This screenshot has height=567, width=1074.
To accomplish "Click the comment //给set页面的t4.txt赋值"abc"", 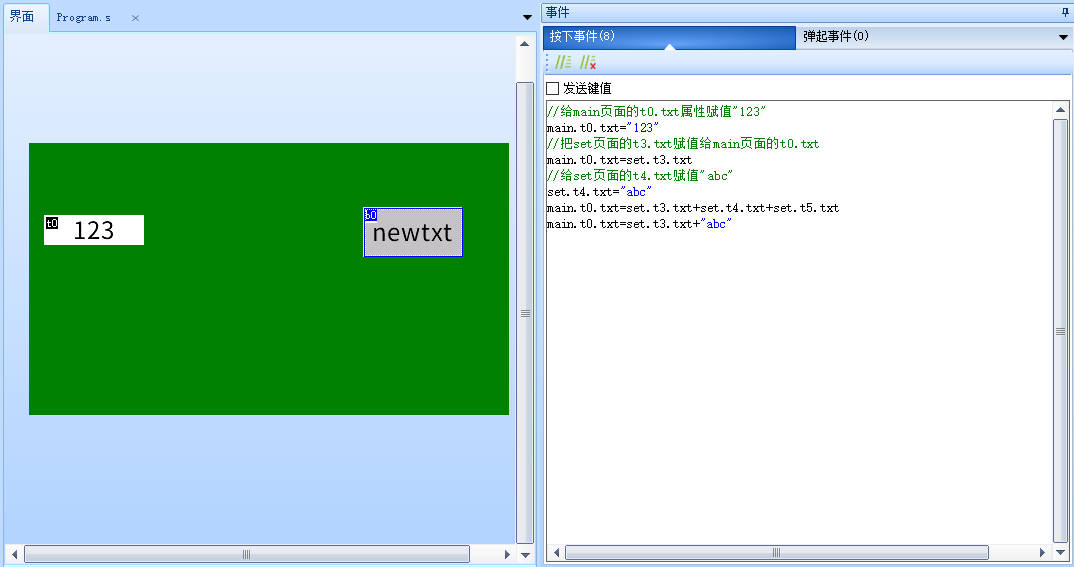I will (640, 176).
